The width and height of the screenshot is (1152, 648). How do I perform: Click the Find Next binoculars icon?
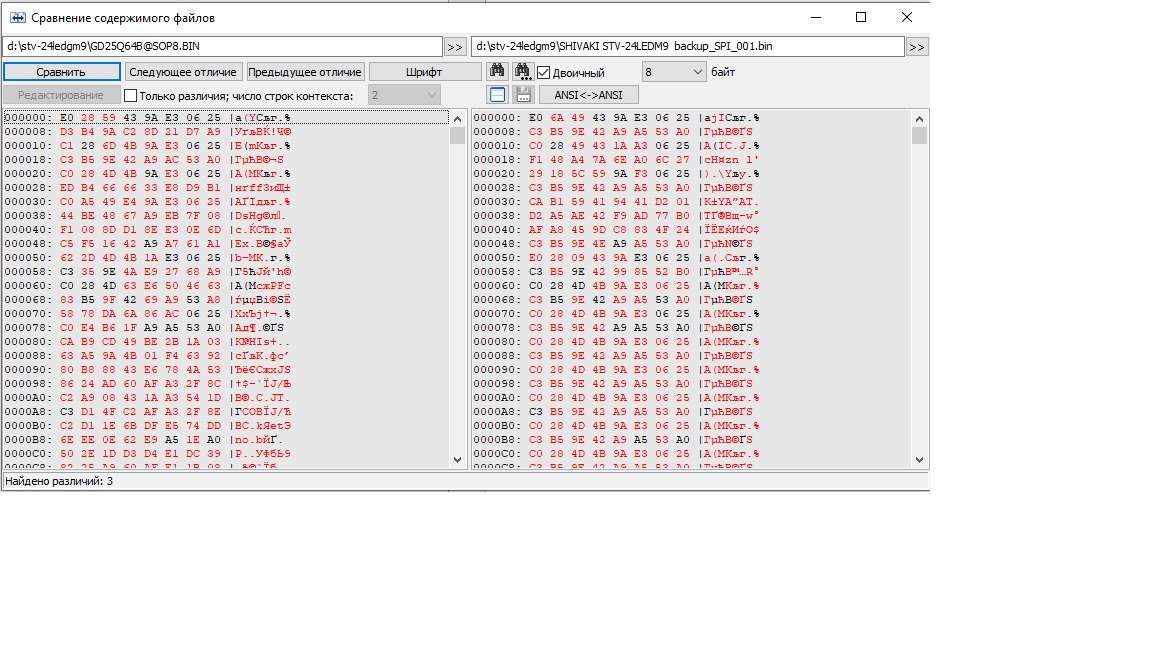pyautogui.click(x=522, y=71)
